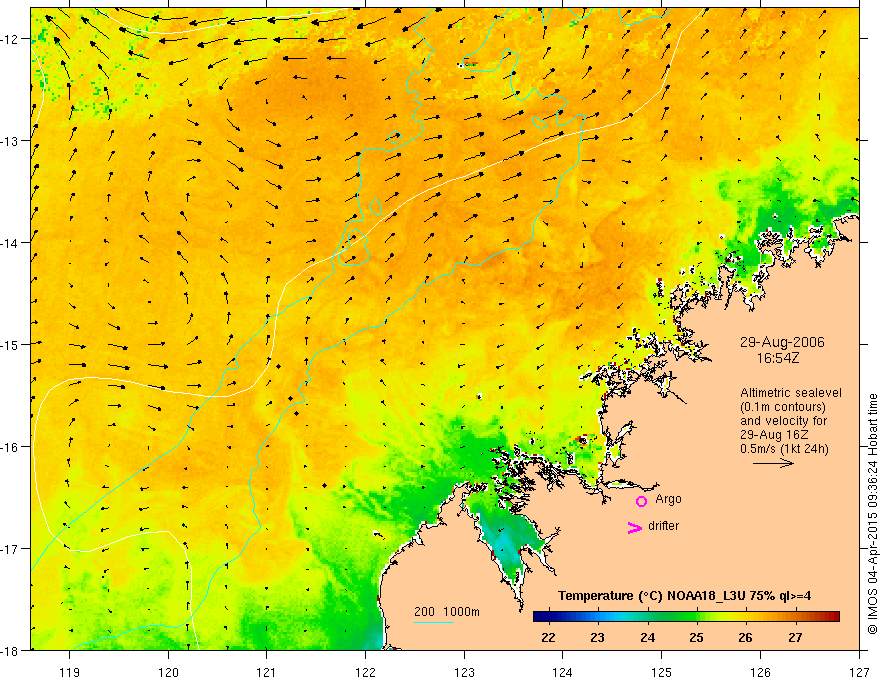Screen dimensions: 880x680
Task: Click the temperature color bar
Action: 686,617
